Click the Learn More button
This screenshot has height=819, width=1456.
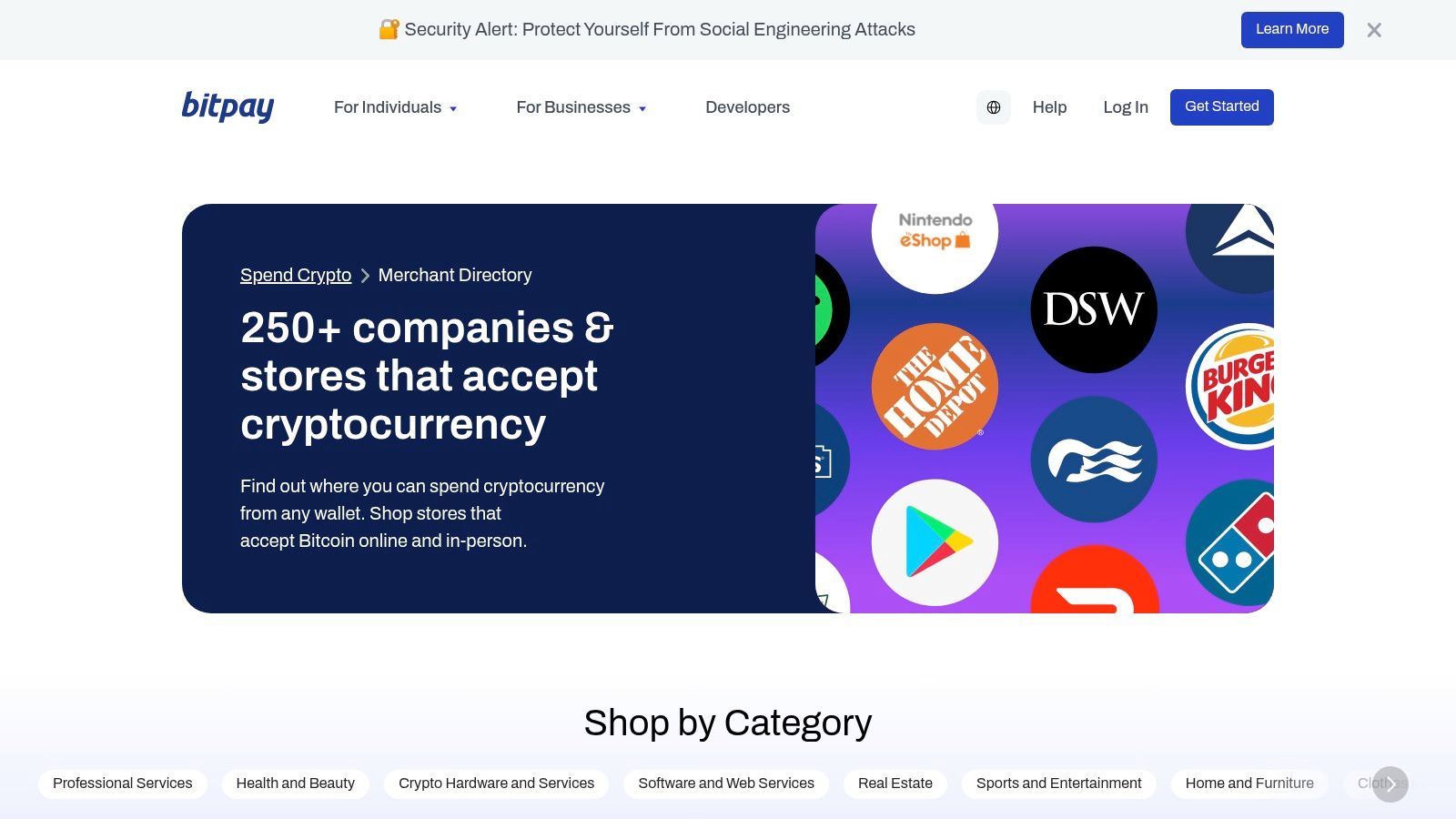pyautogui.click(x=1292, y=30)
